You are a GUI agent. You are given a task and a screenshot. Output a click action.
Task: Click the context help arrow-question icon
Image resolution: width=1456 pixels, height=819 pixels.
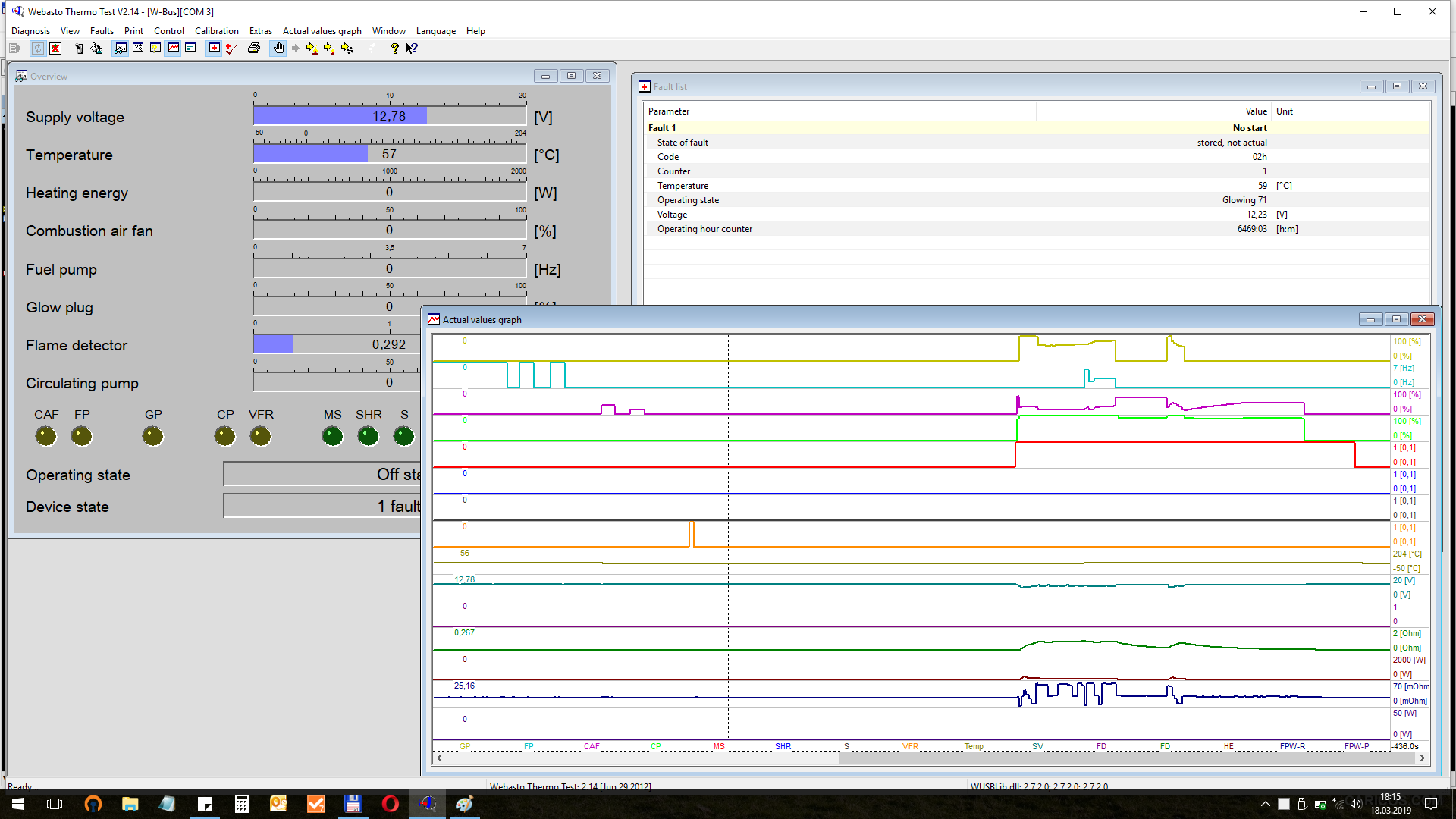coord(412,49)
